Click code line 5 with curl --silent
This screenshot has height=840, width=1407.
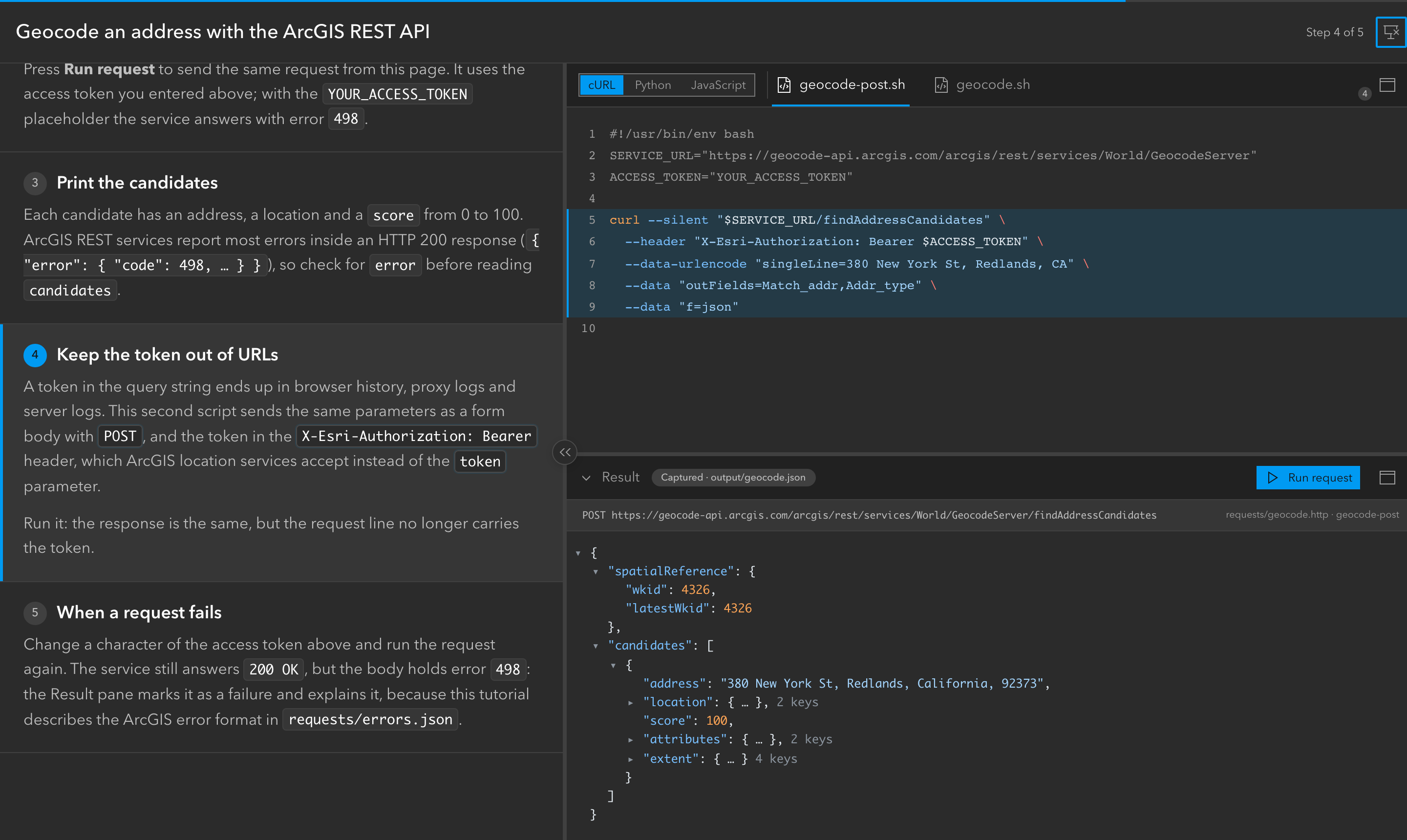(x=987, y=220)
